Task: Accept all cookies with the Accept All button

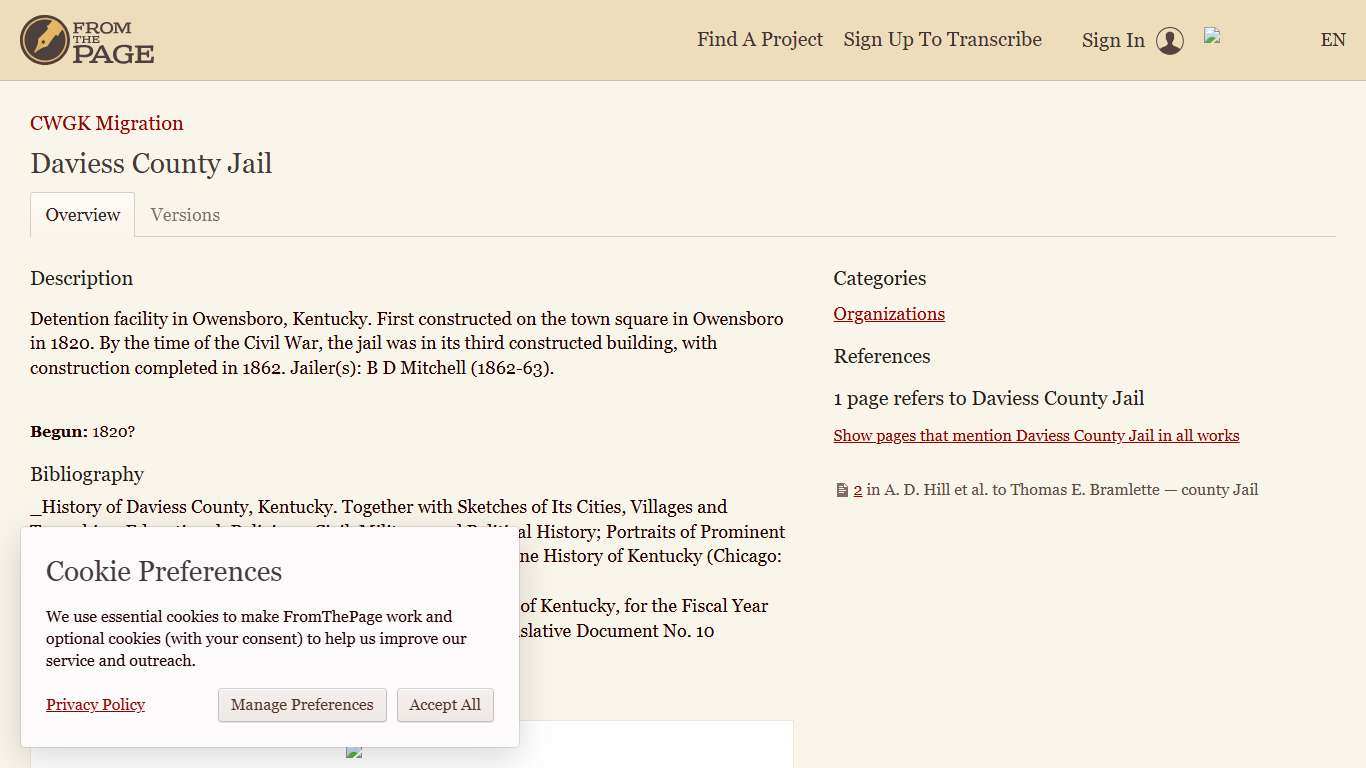Action: (445, 705)
